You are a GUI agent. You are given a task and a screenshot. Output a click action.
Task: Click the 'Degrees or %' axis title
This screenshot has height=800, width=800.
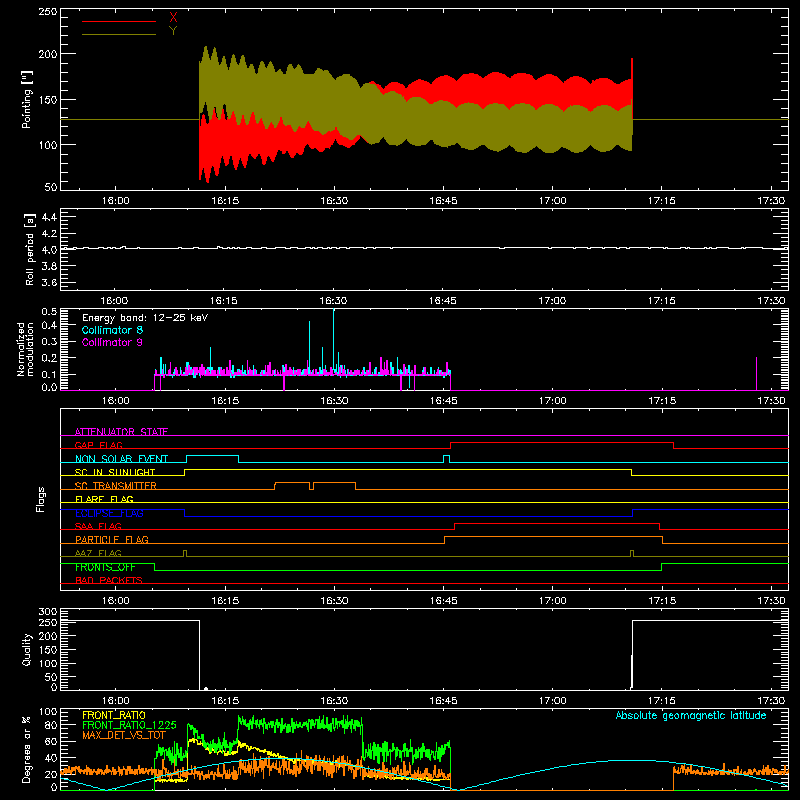click(27, 749)
